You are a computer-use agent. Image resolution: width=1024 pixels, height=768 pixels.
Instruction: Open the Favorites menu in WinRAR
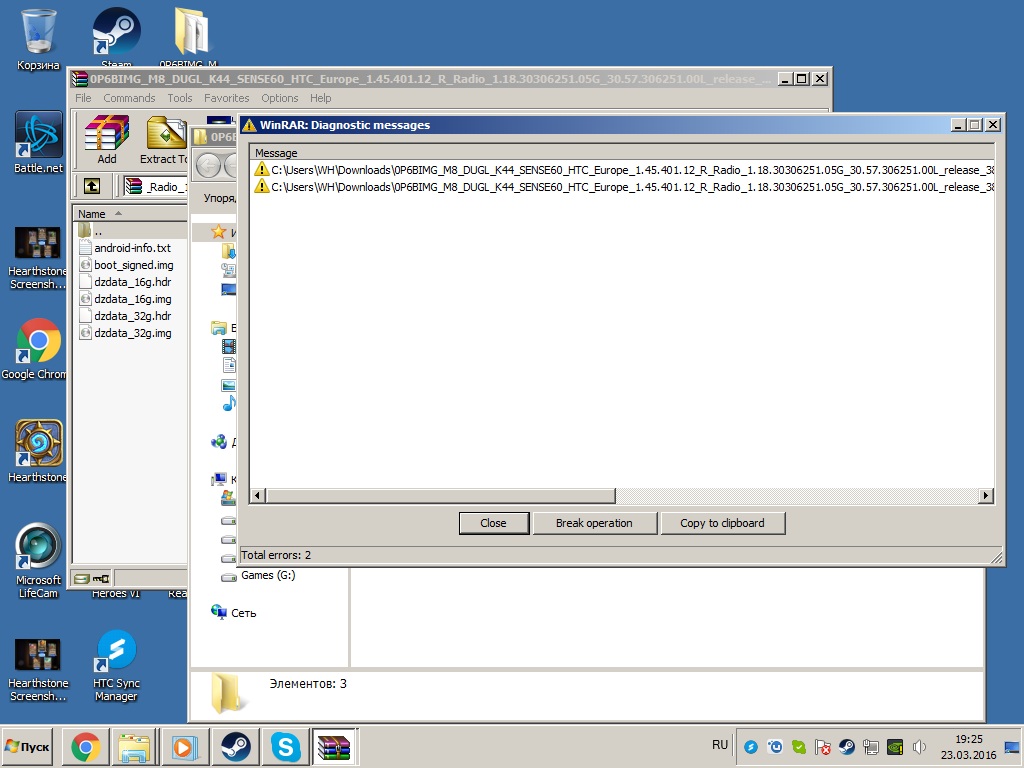point(227,98)
